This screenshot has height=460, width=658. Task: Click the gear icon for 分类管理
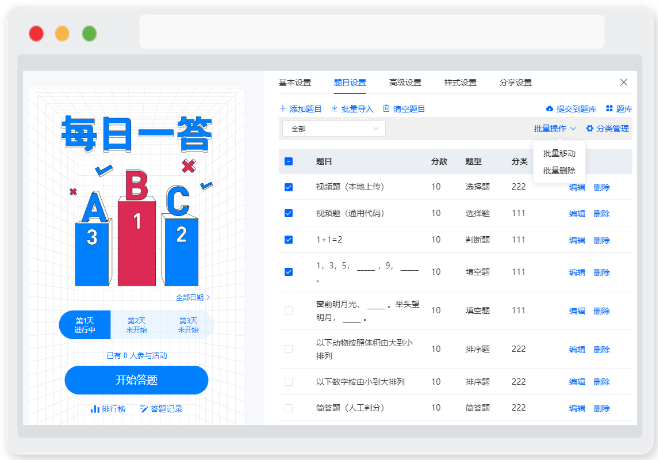coord(590,128)
